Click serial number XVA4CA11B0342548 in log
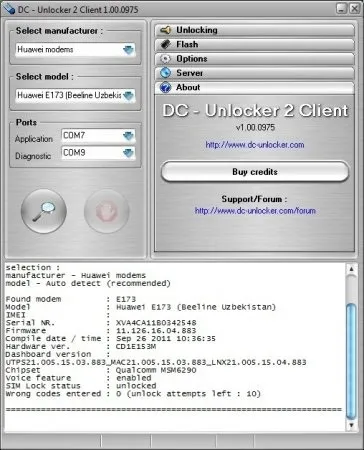Image resolution: width=364 pixels, height=450 pixels. pyautogui.click(x=156, y=323)
